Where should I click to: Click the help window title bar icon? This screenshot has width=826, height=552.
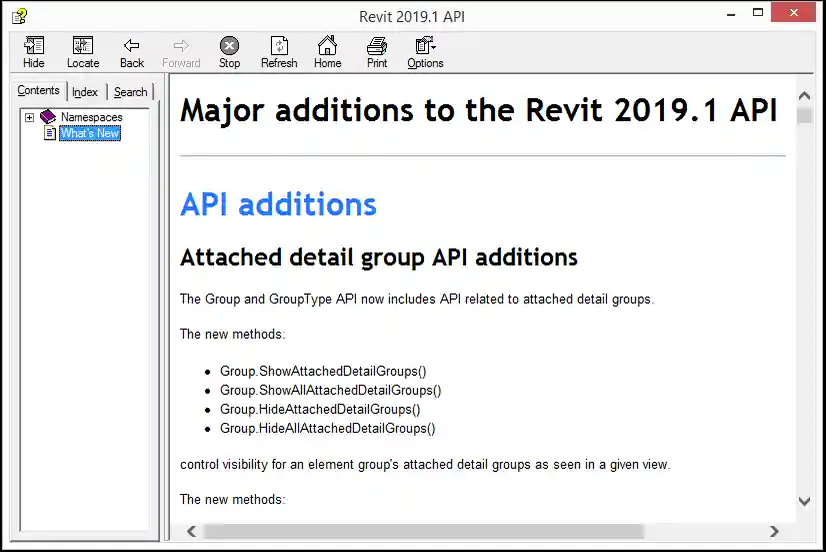point(19,16)
